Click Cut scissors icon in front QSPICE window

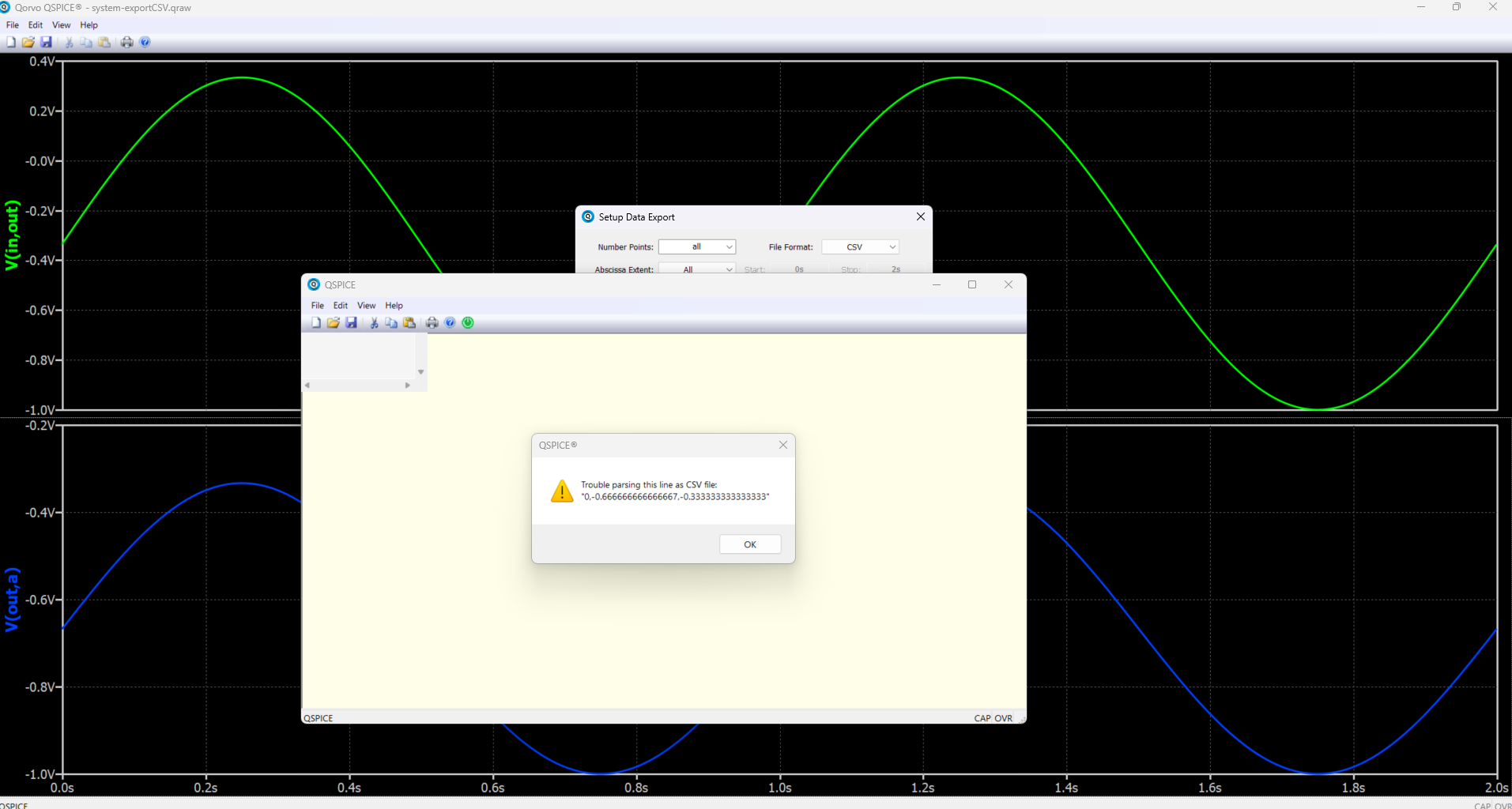pyautogui.click(x=374, y=322)
